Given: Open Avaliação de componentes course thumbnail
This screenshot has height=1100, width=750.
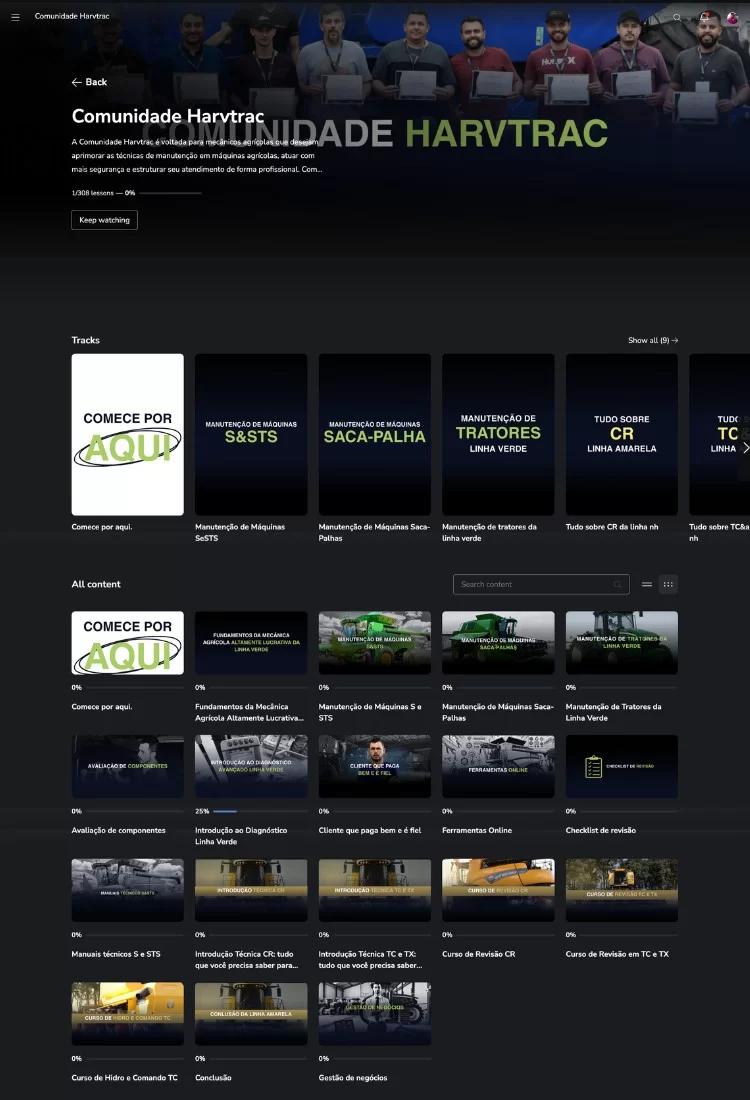Looking at the screenshot, I should click(x=128, y=766).
